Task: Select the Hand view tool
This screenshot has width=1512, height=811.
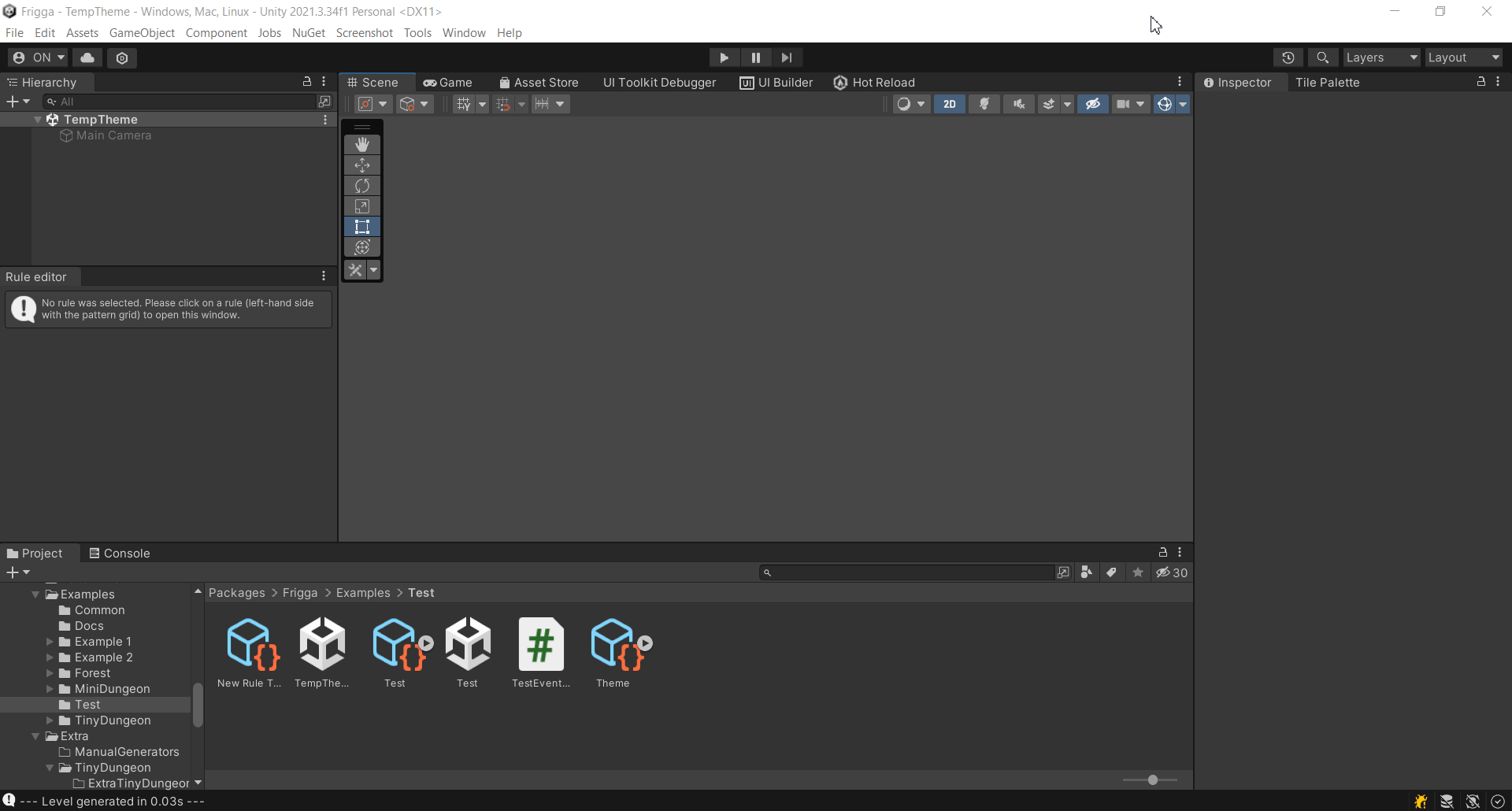Action: point(362,145)
